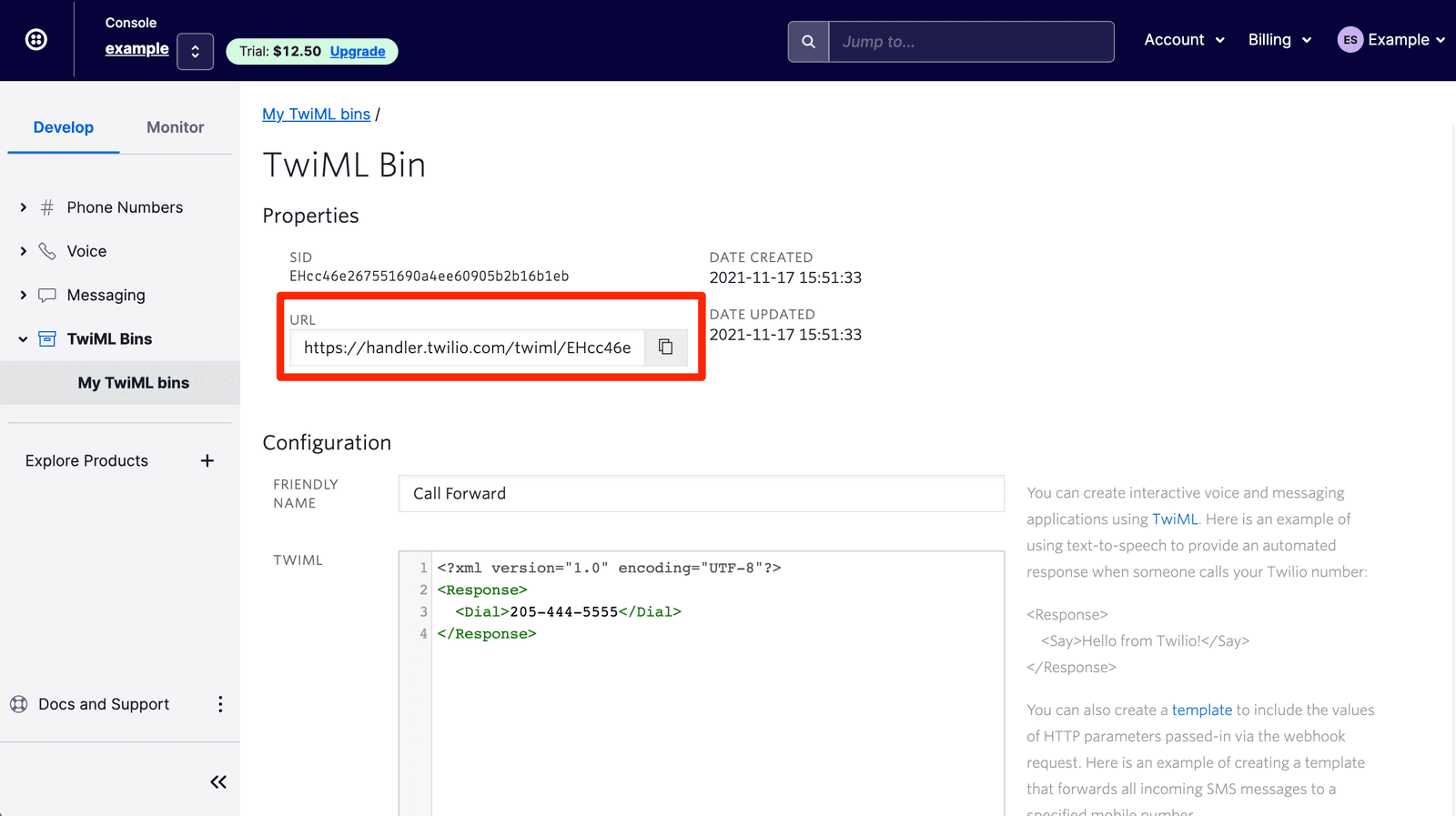This screenshot has width=1456, height=816.
Task: Click the Messaging chat bubble icon
Action: point(47,295)
